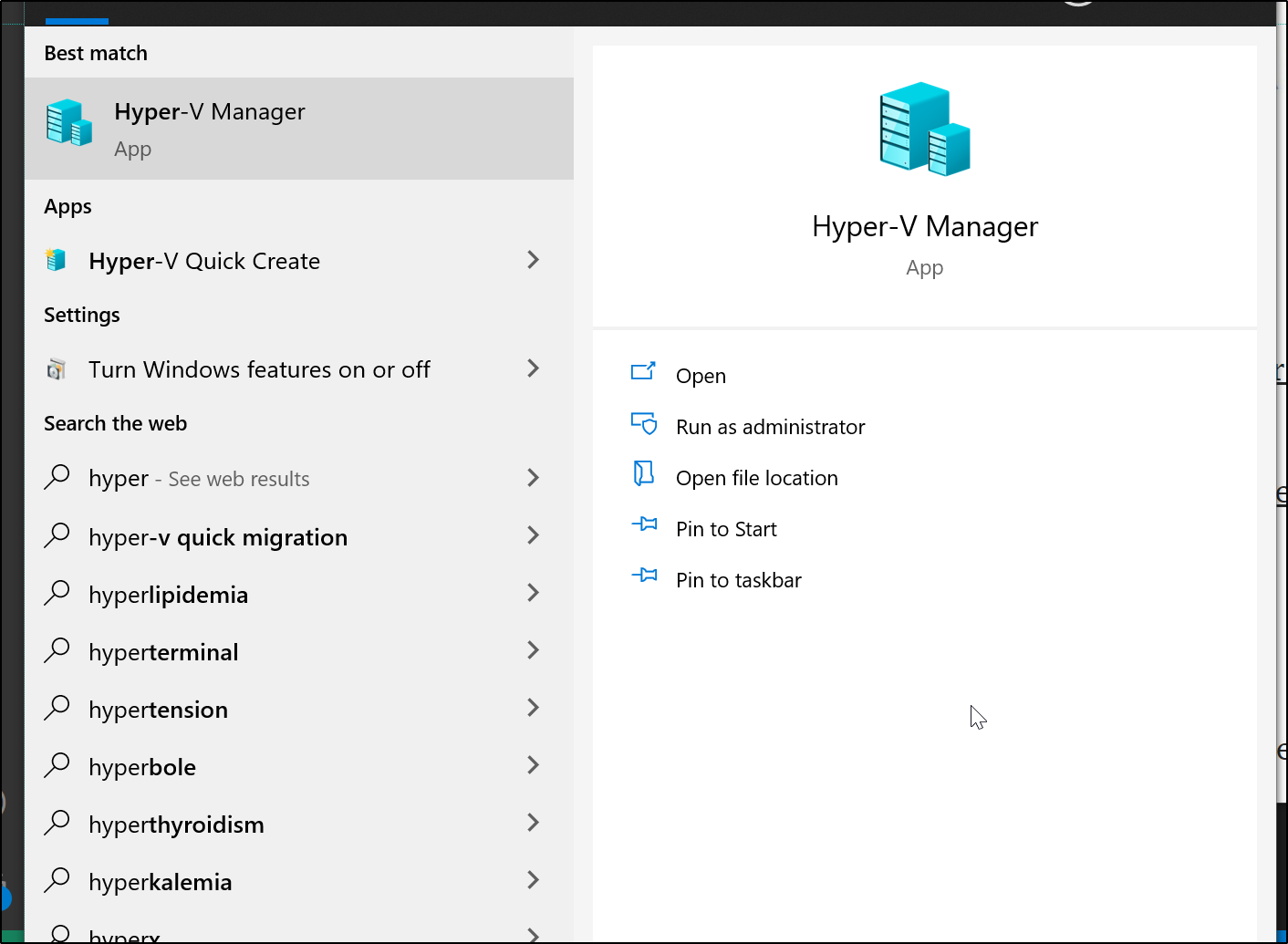
Task: Click the Hyper-V Manager icon in best match
Action: (x=69, y=122)
